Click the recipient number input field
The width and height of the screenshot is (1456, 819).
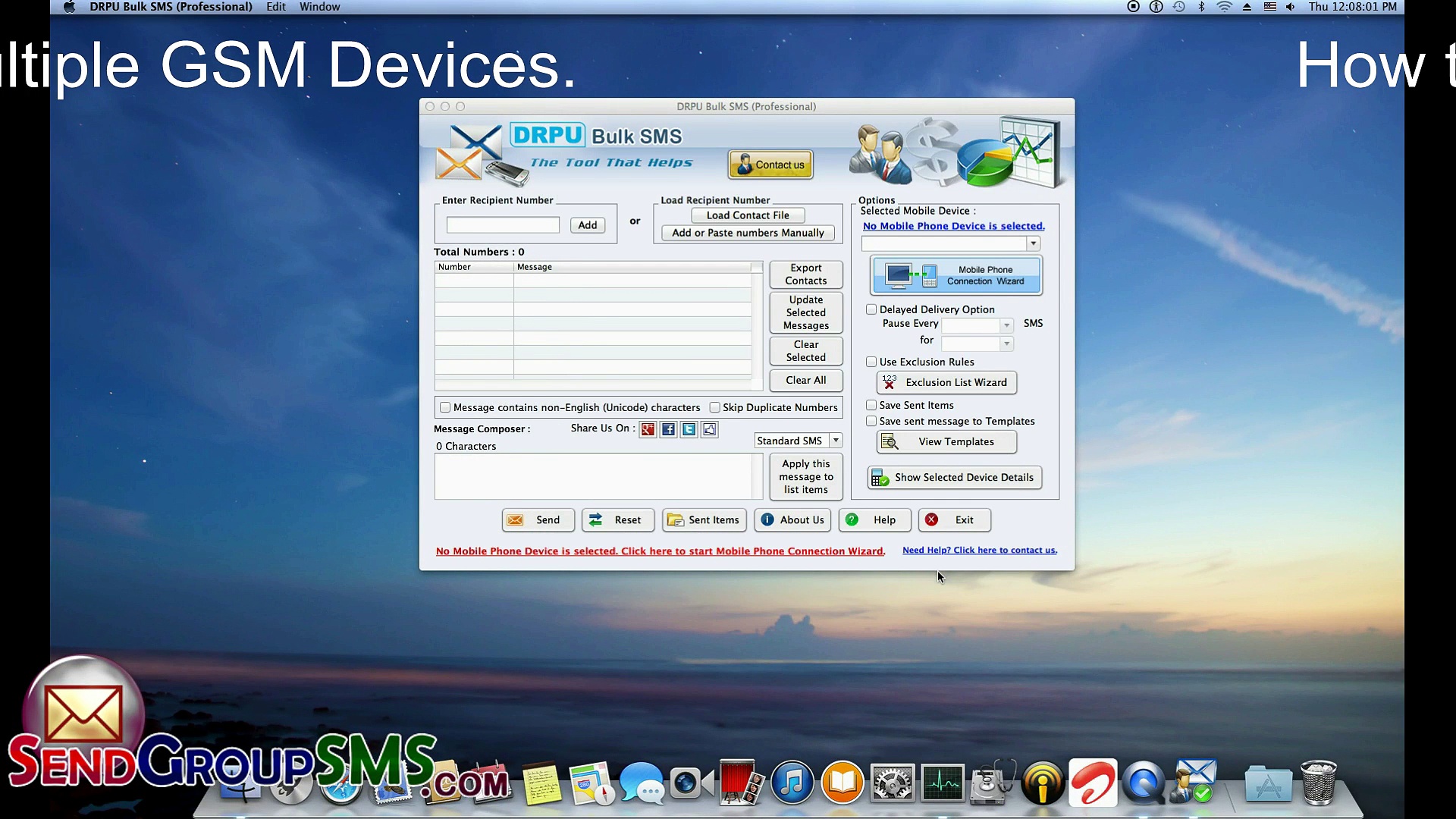pos(502,224)
